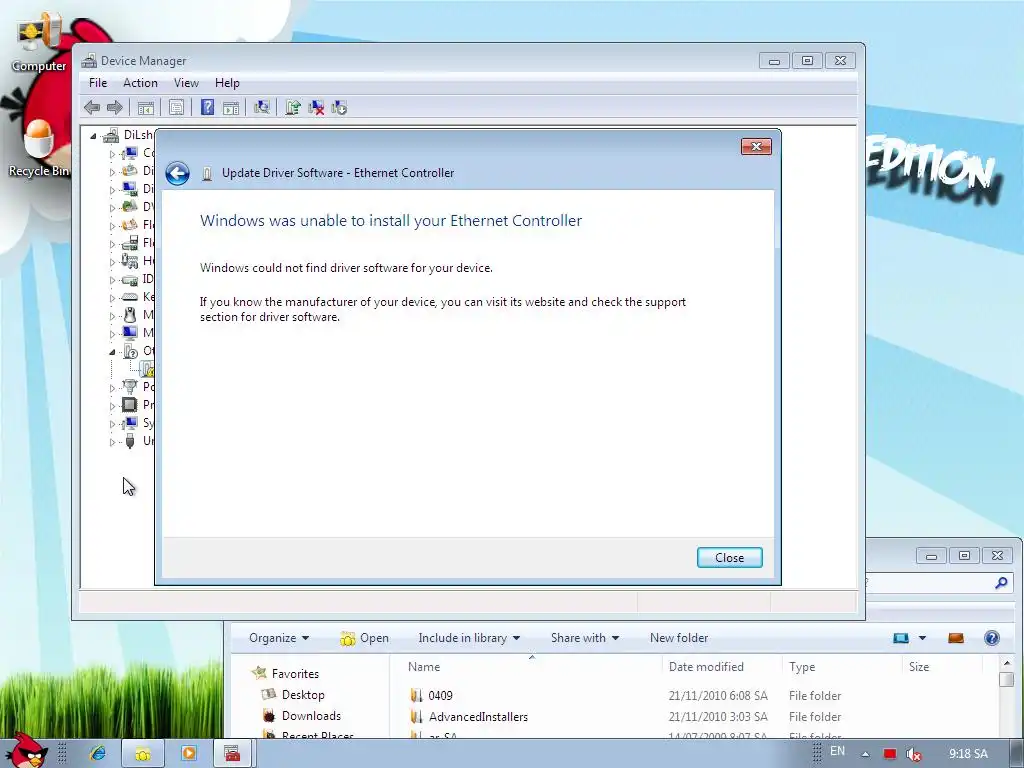
Task: Click the Explorer help question-mark icon
Action: (991, 638)
